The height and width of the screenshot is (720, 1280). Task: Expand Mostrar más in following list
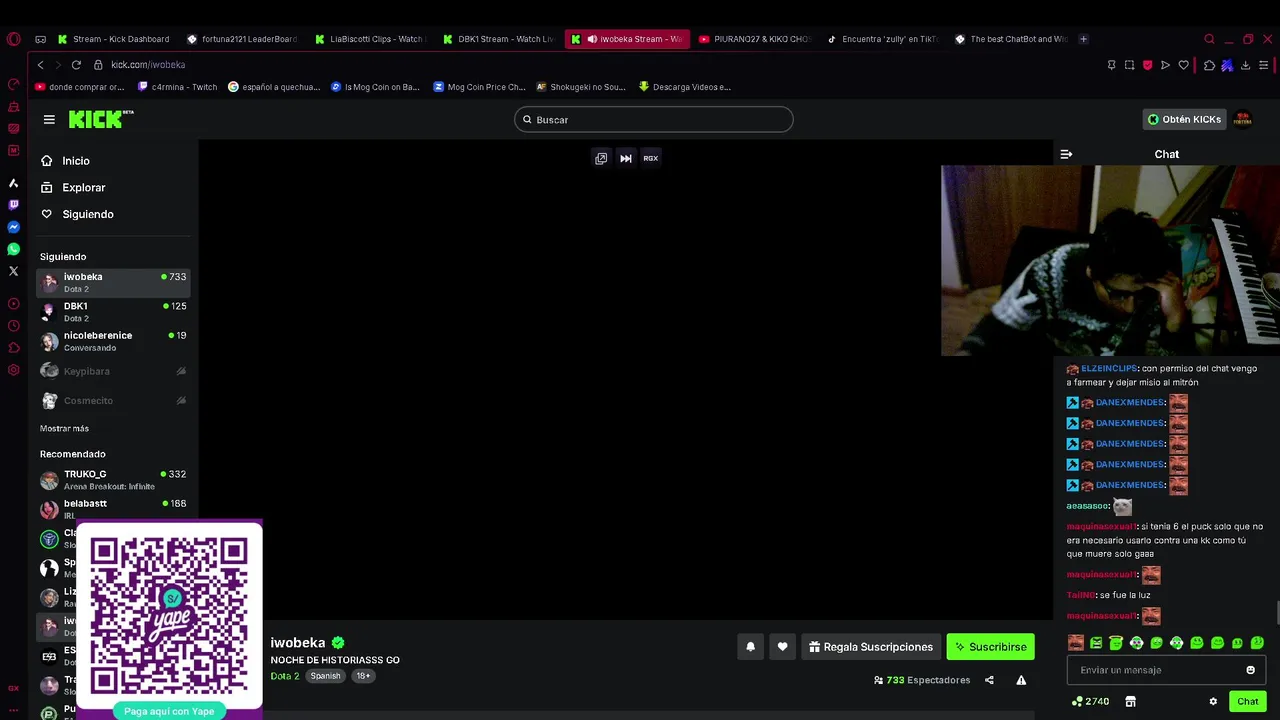(x=64, y=428)
